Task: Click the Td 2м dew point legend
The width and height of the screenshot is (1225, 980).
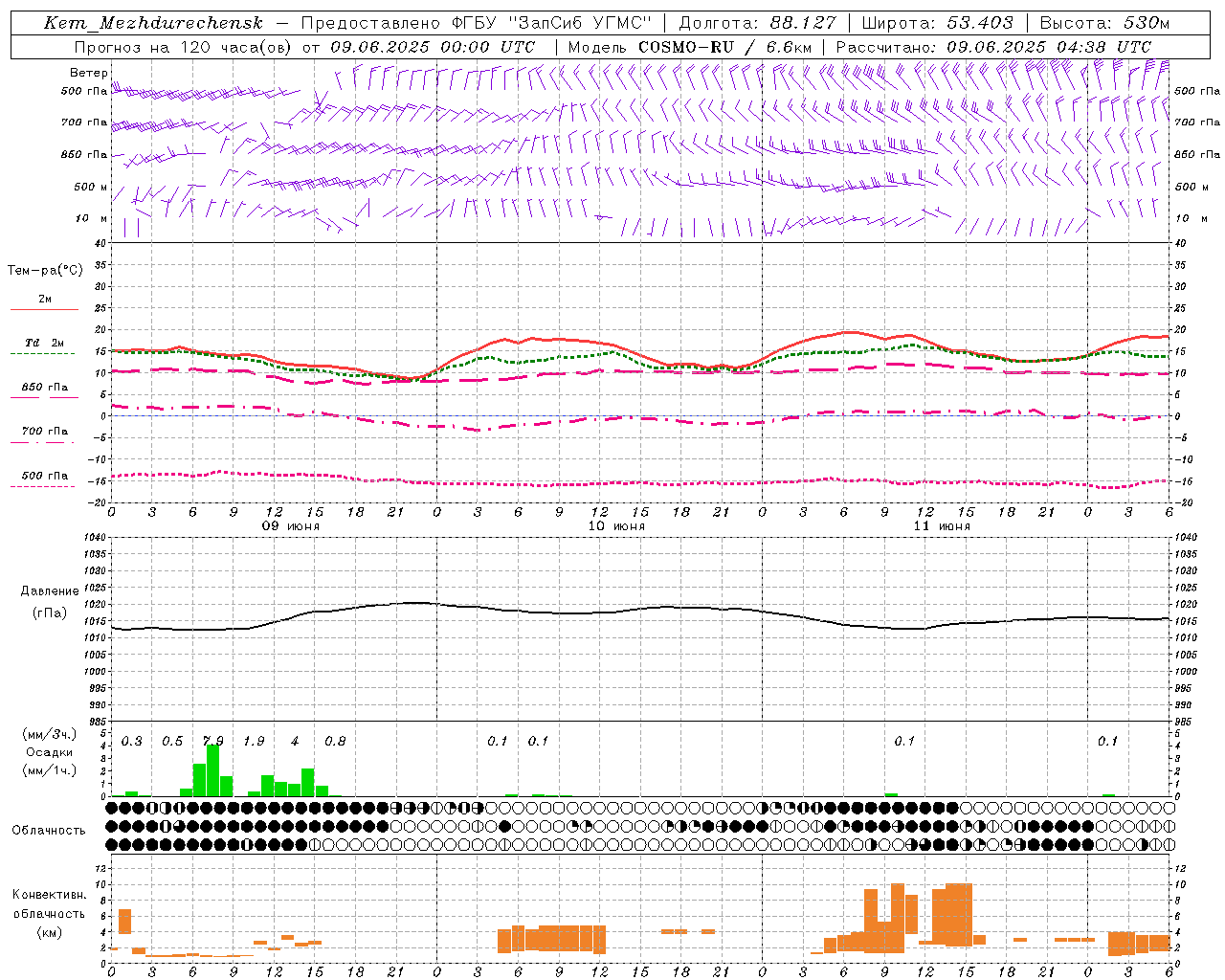Action: 45,343
